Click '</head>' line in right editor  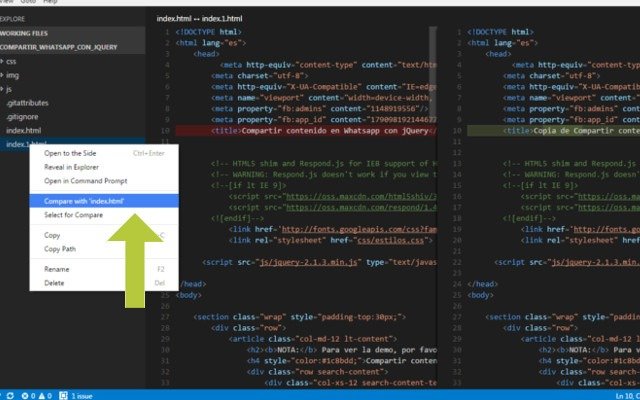482,284
